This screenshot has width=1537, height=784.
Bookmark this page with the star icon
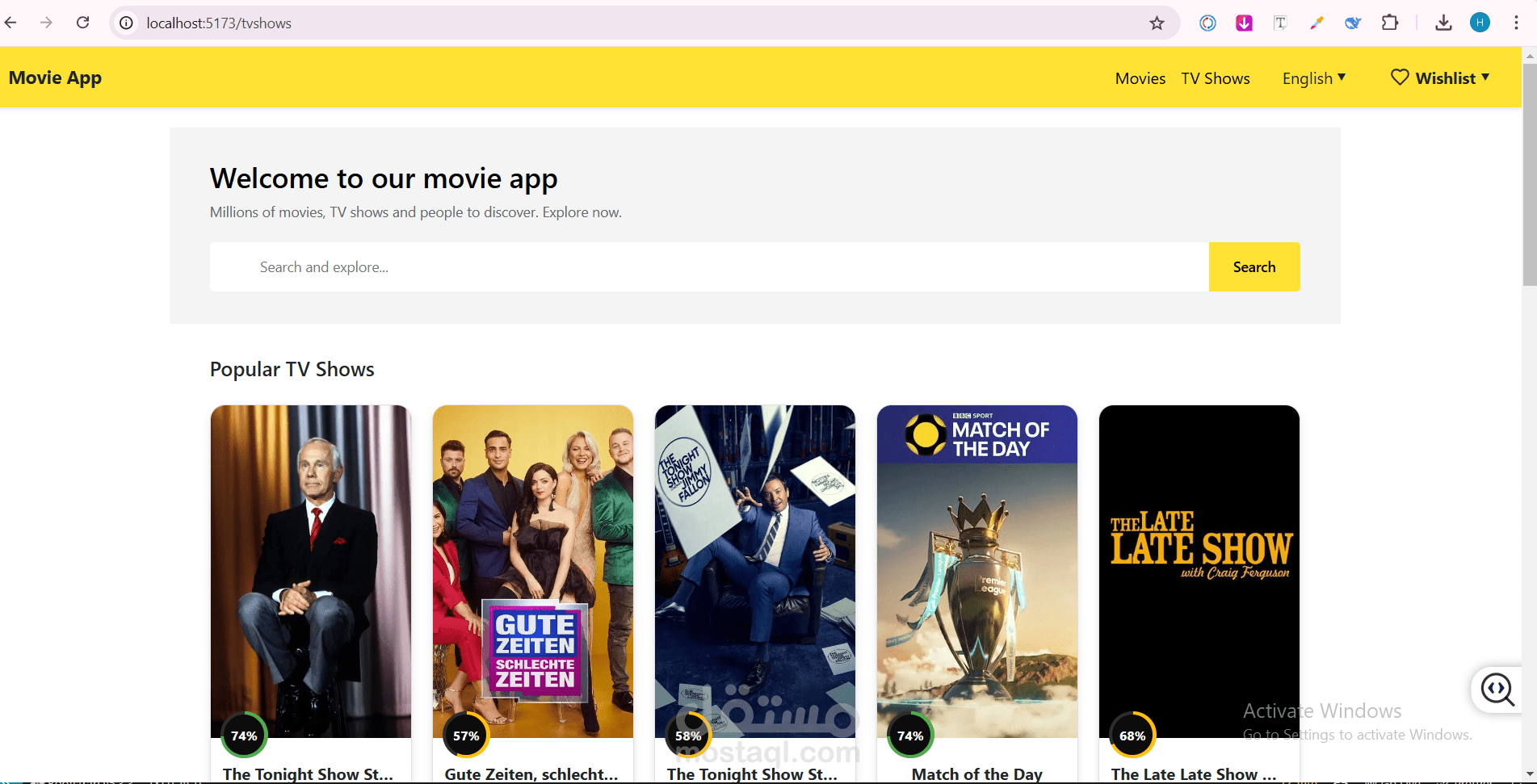(1157, 23)
